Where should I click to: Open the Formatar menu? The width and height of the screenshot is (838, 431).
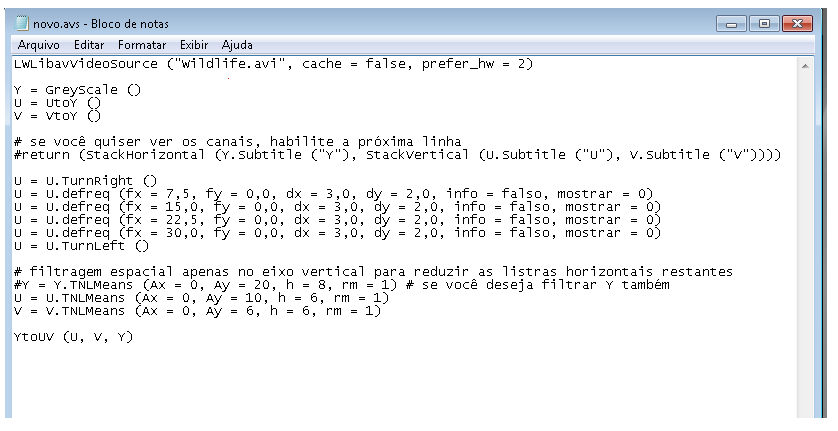click(142, 45)
